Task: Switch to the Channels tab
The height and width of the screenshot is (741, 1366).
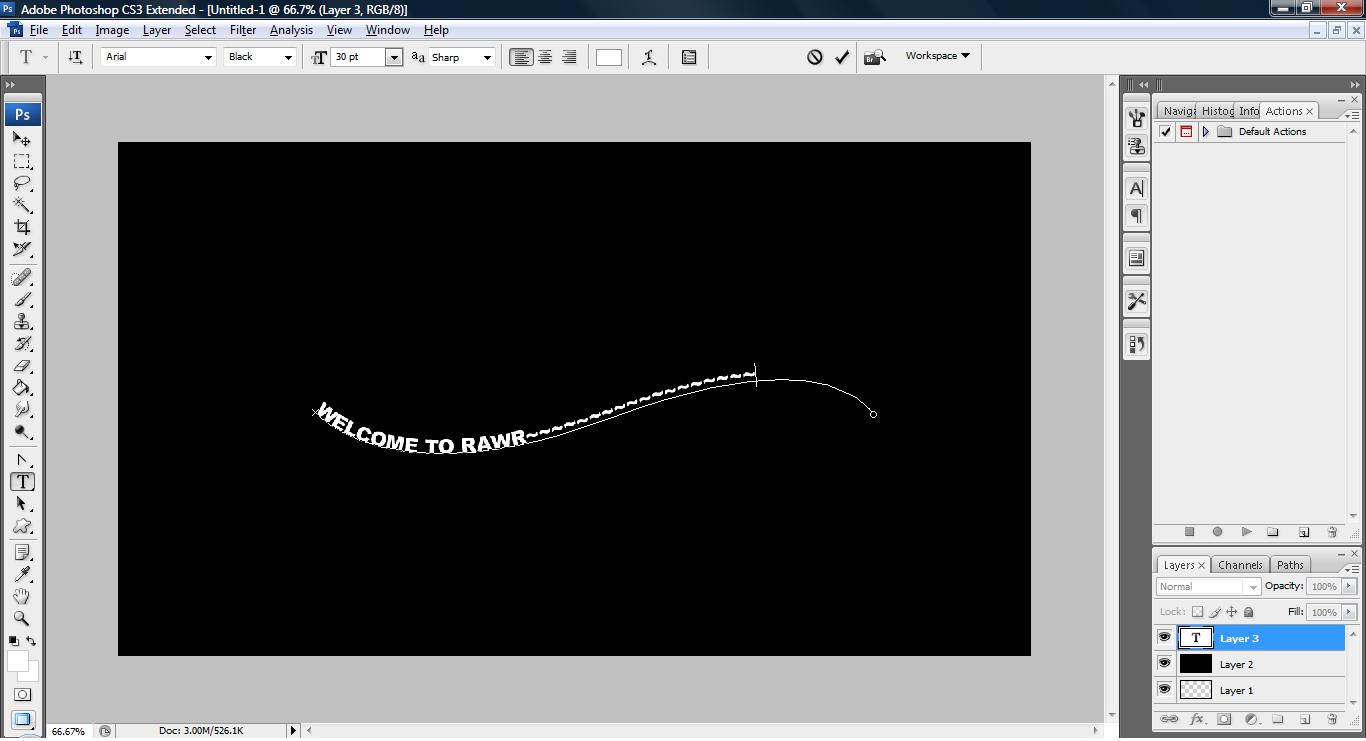Action: pyautogui.click(x=1240, y=565)
